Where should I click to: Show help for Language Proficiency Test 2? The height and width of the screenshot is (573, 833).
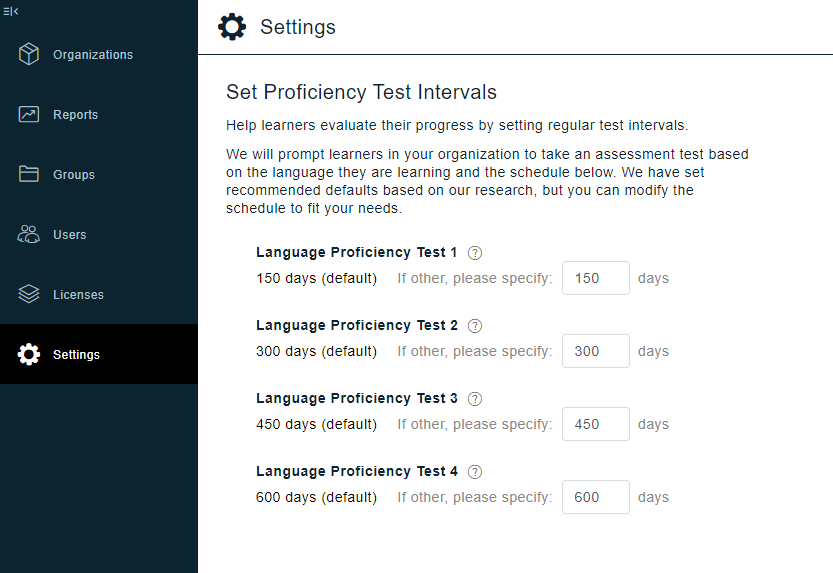coord(475,326)
